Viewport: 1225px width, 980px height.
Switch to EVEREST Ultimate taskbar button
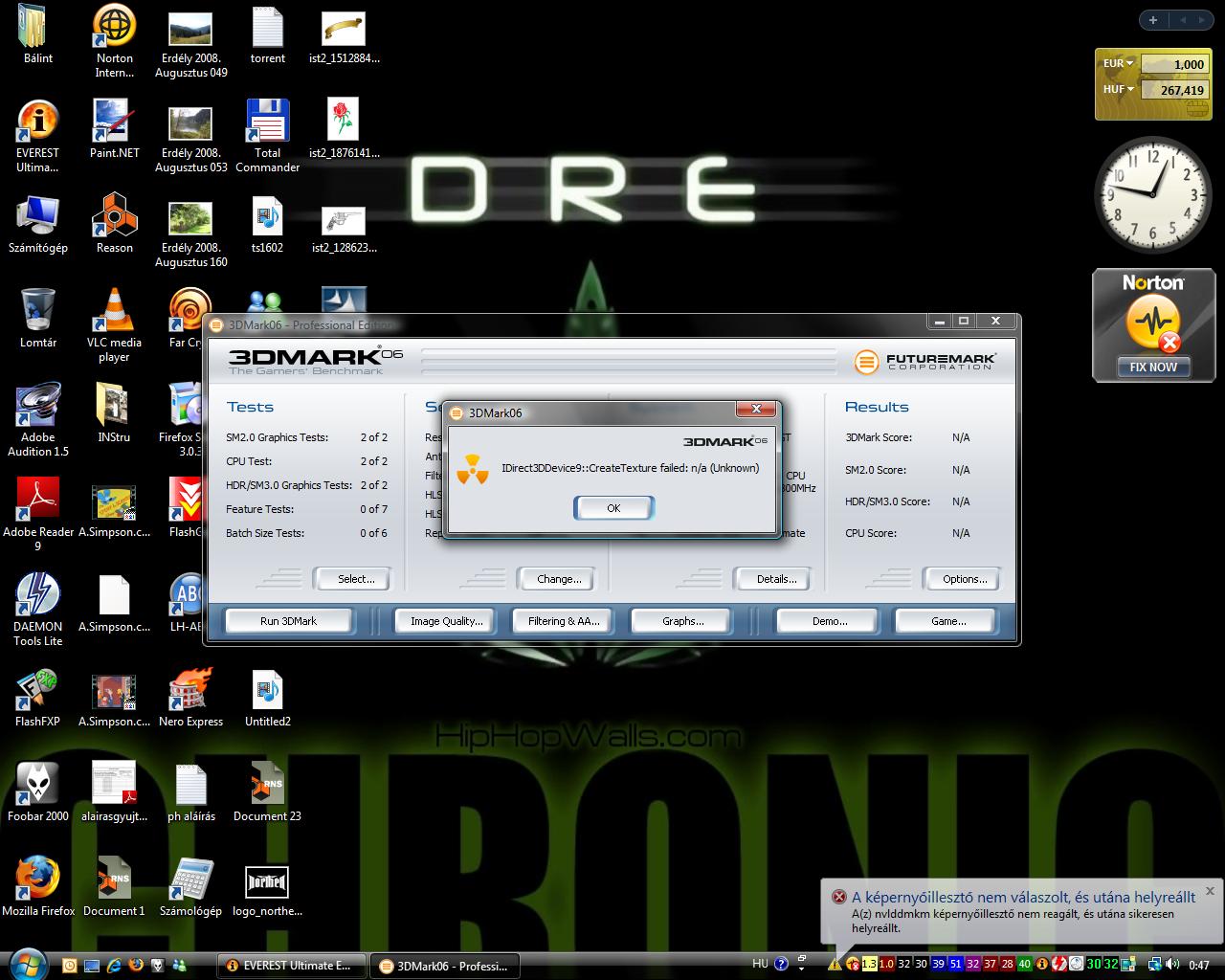[x=293, y=966]
